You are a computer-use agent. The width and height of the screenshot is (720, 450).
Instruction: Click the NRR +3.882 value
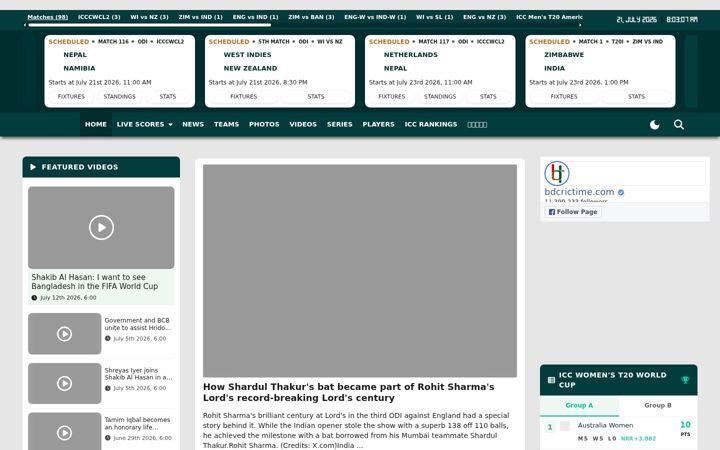(x=638, y=439)
